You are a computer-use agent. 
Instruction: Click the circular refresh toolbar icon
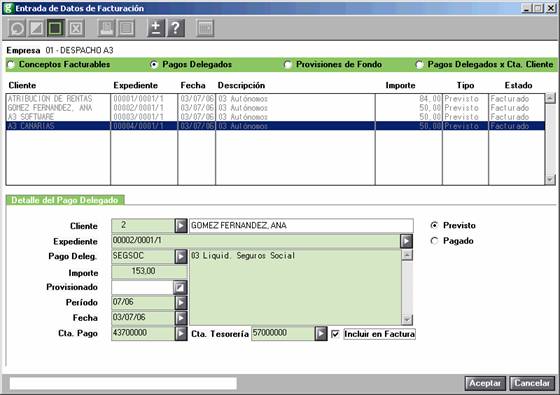click(x=17, y=28)
